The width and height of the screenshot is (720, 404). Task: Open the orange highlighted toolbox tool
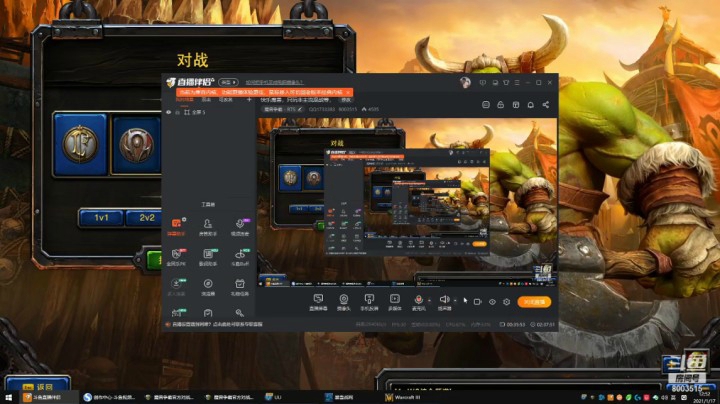[176, 227]
